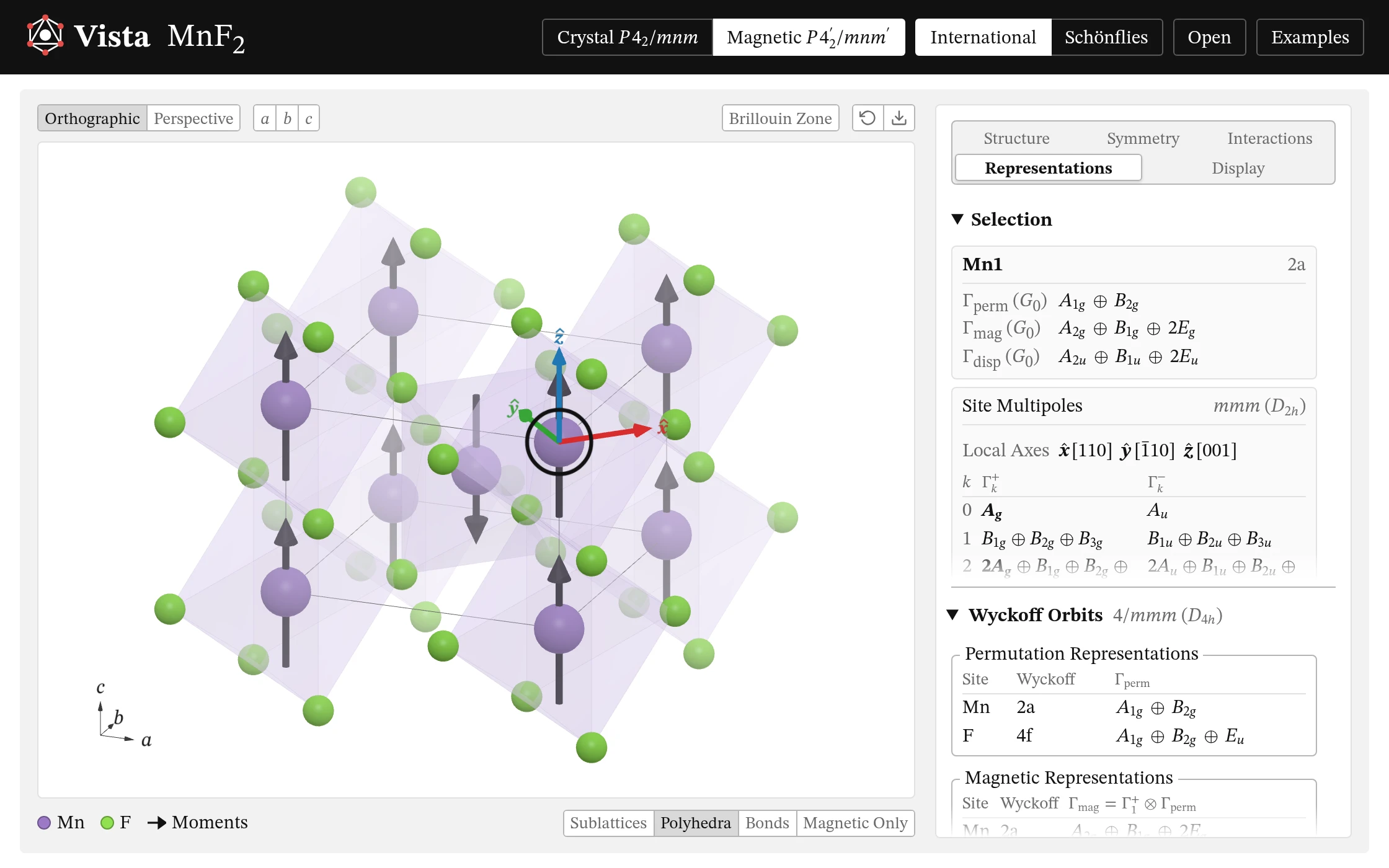Click the green y-hat axis label
1389x868 pixels.
coord(513,407)
